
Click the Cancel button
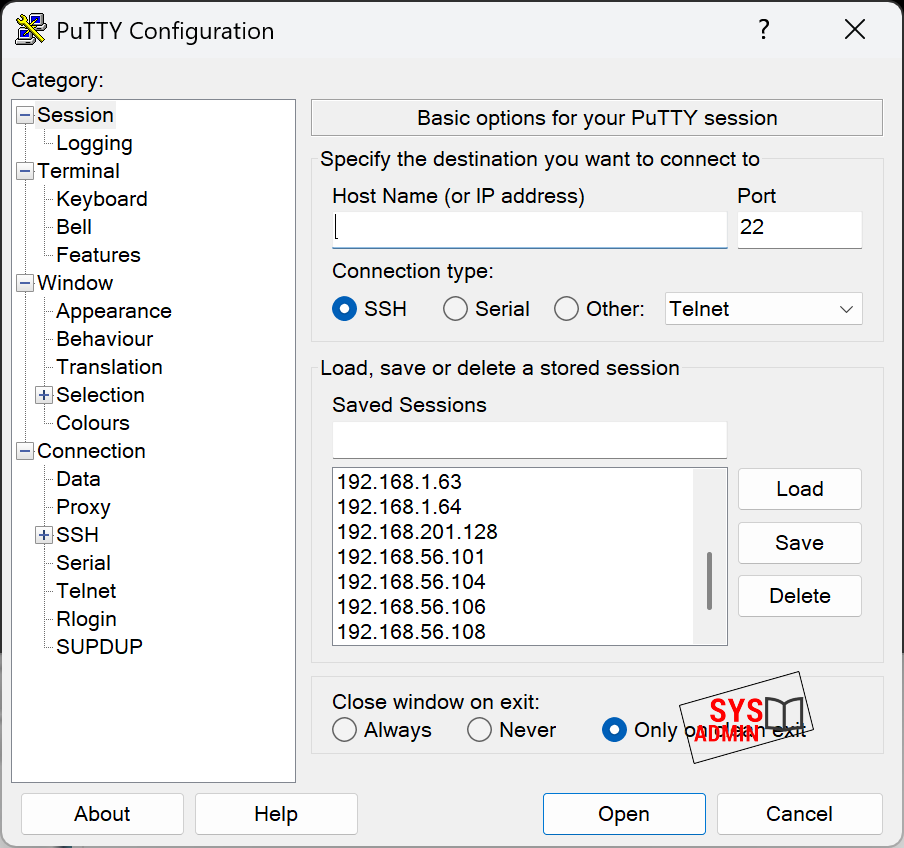tap(799, 813)
